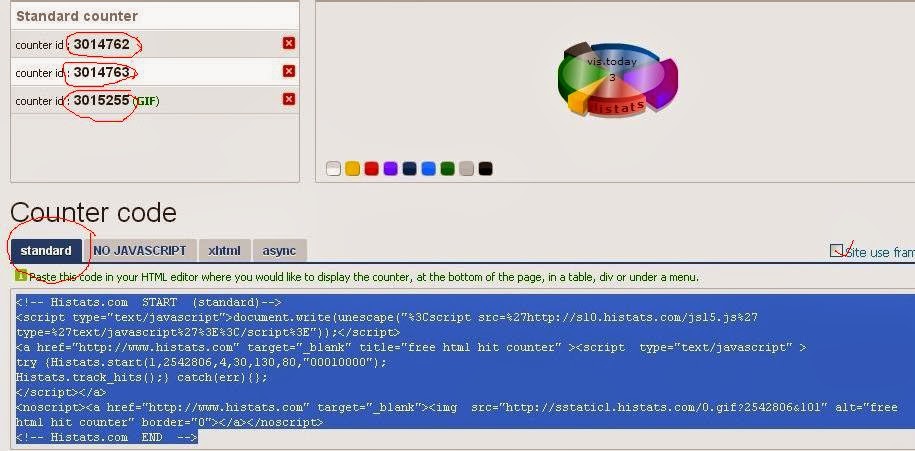Switch to the async tab

[279, 251]
